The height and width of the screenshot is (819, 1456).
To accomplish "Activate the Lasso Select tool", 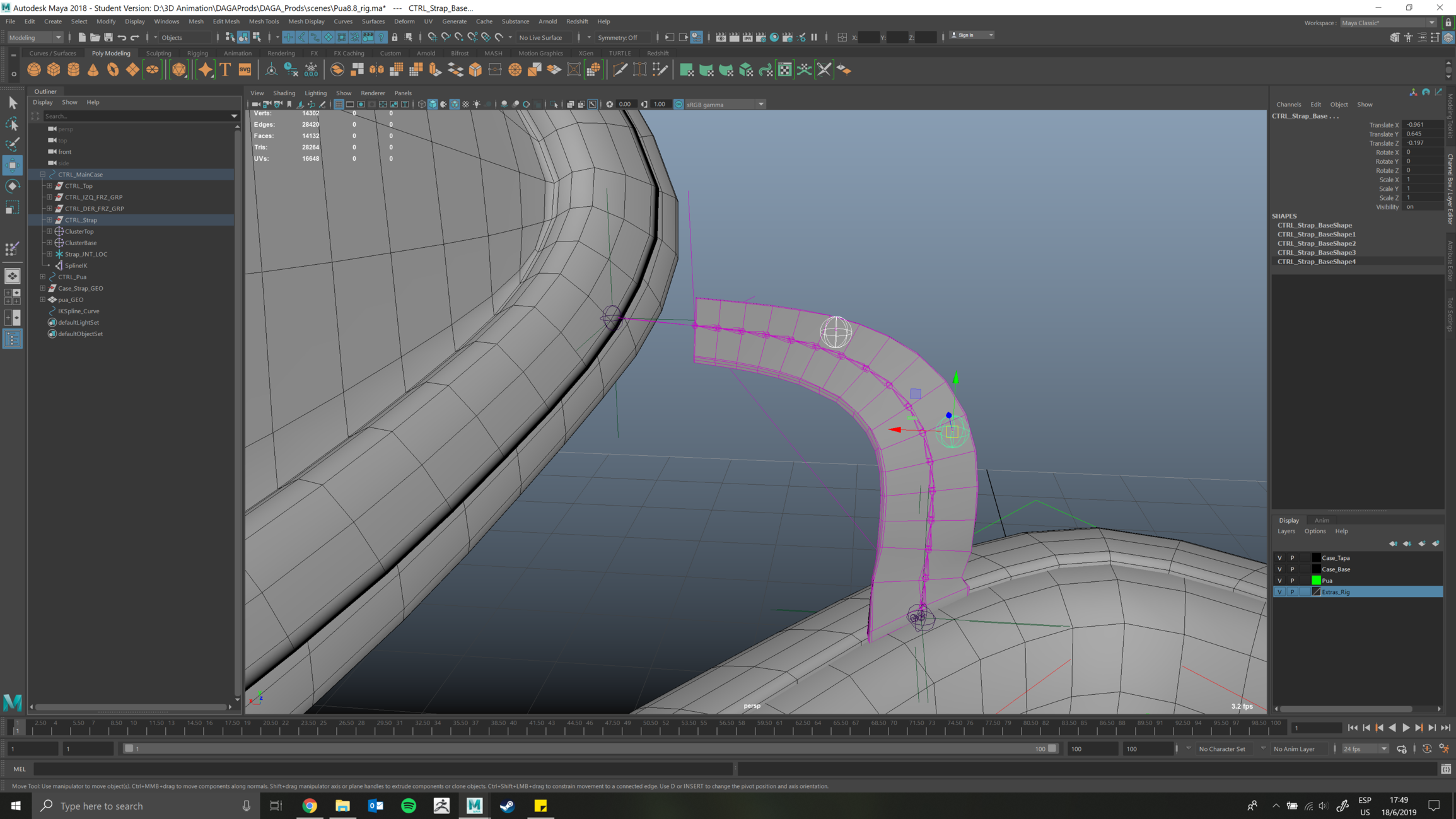I will pos(13,124).
